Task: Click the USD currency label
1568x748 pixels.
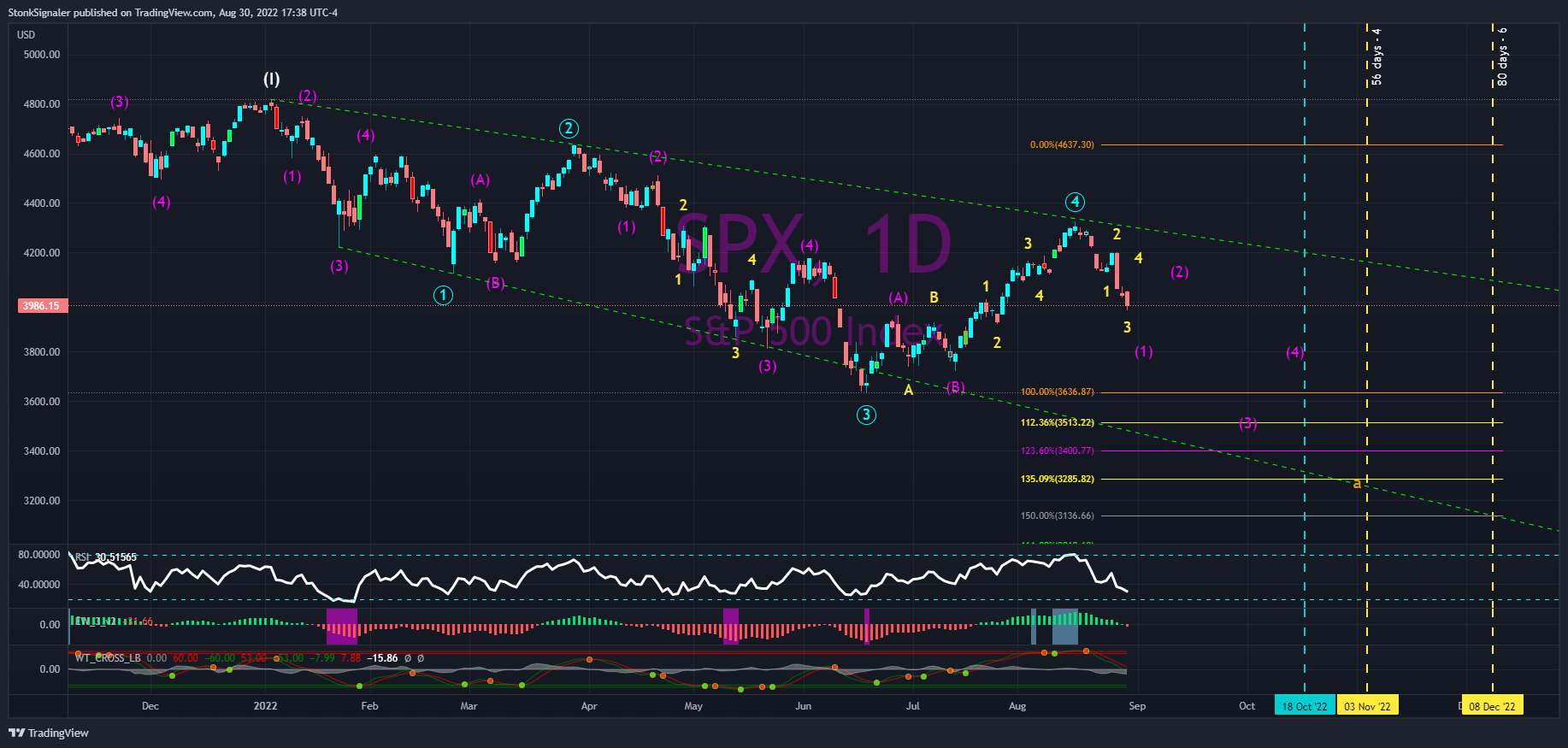Action: coord(27,35)
